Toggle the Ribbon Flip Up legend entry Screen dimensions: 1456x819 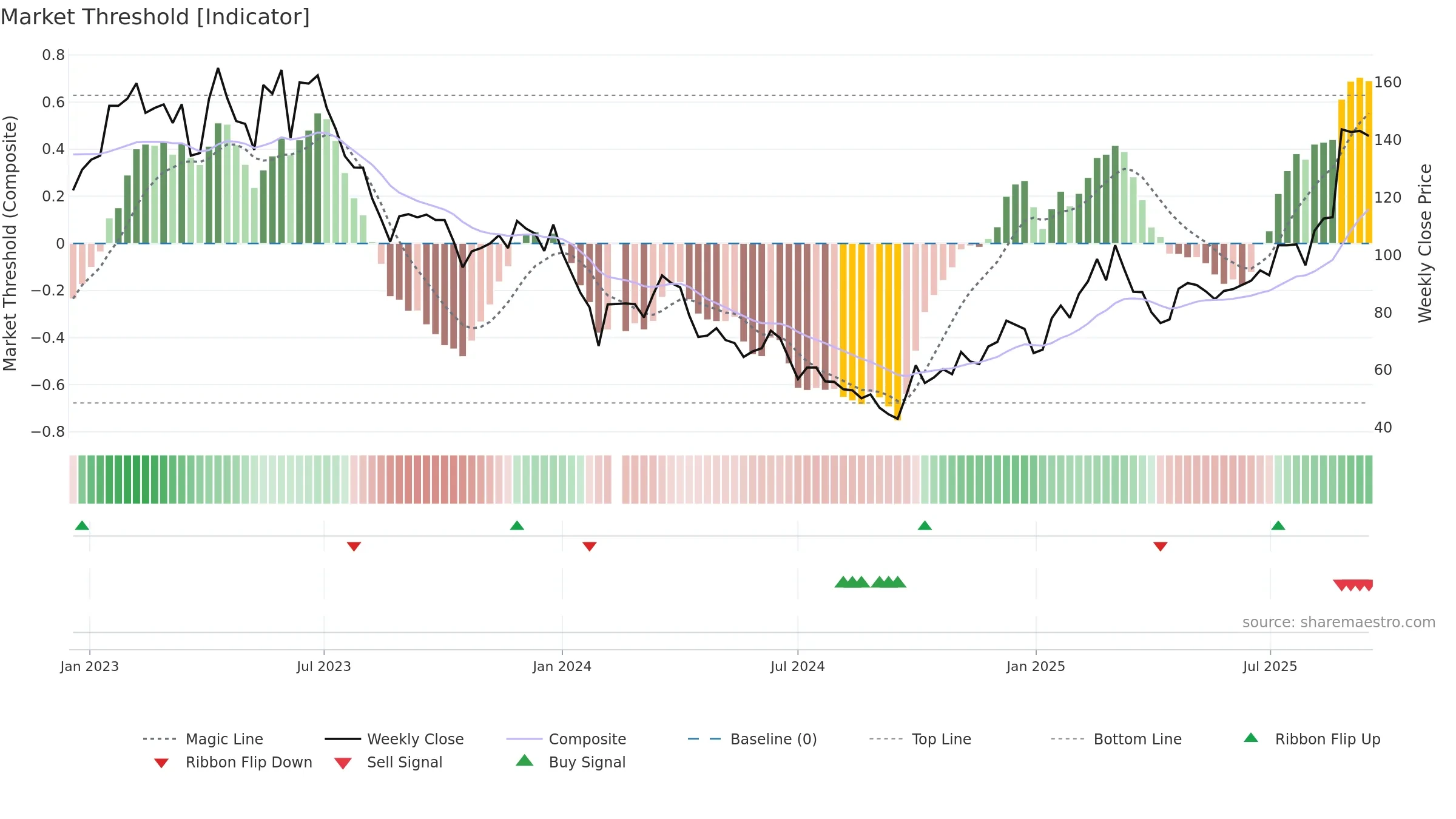point(1312,739)
